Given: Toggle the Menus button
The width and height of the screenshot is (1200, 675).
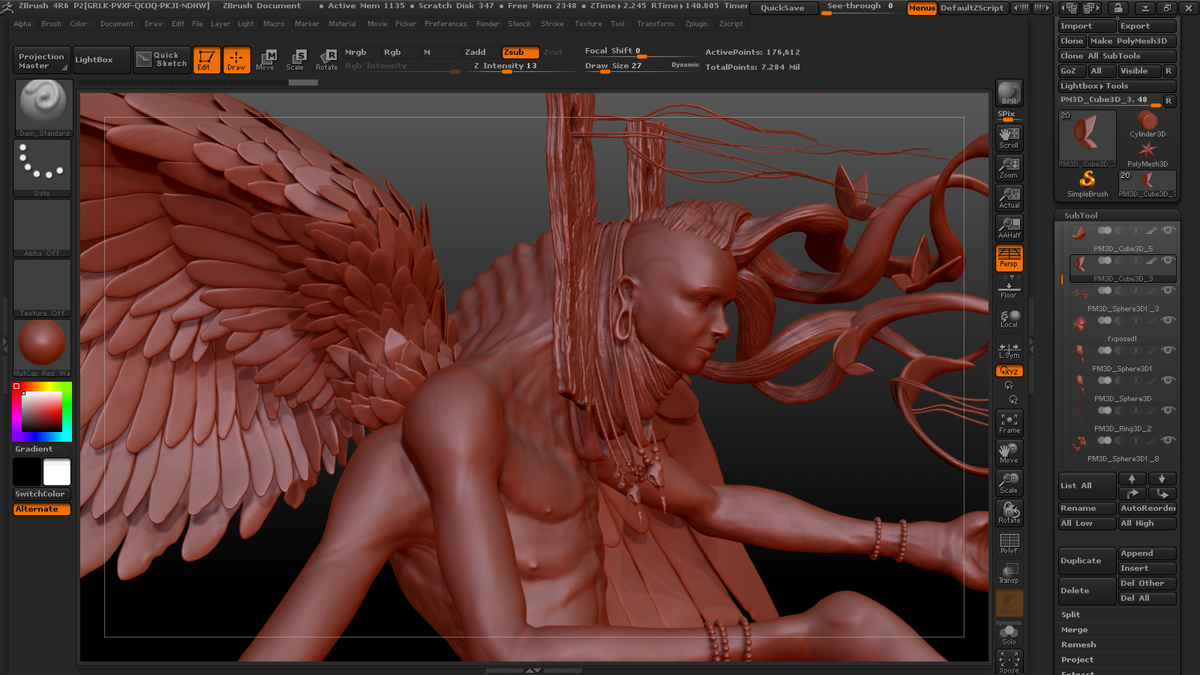Looking at the screenshot, I should point(922,7).
